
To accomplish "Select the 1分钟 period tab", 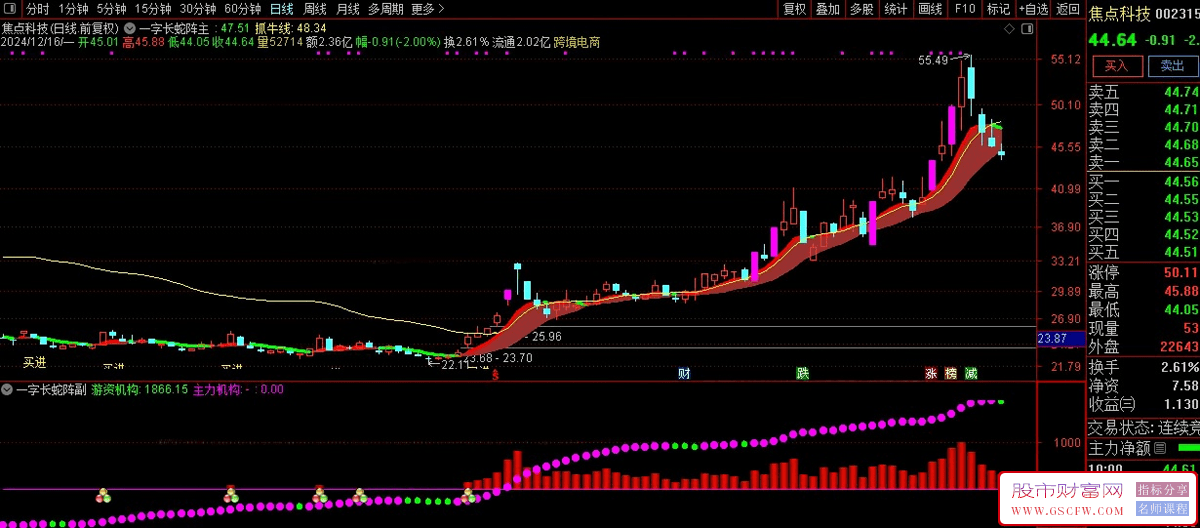I will (73, 9).
